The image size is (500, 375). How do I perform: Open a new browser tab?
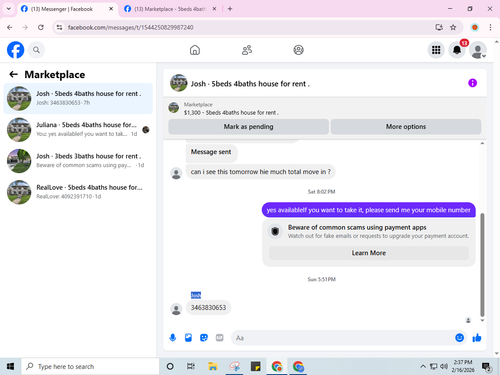[230, 9]
